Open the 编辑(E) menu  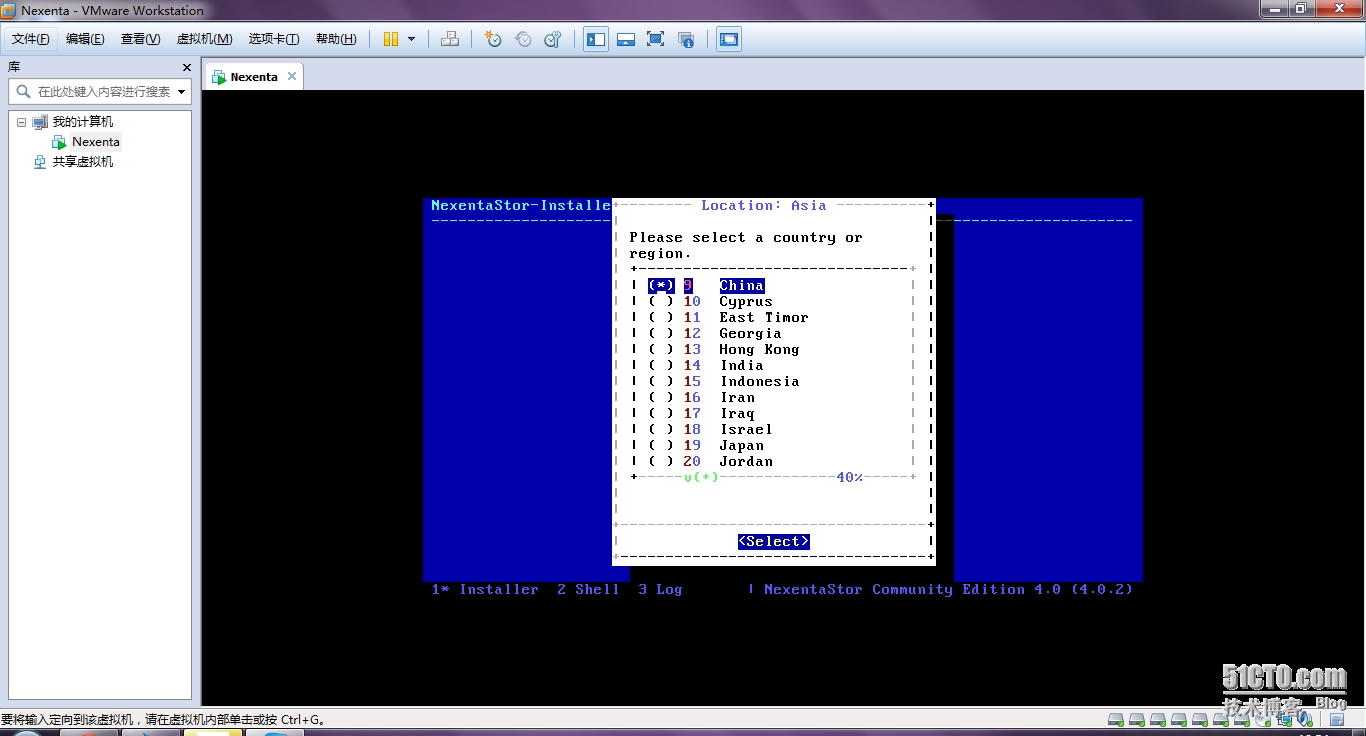point(85,39)
